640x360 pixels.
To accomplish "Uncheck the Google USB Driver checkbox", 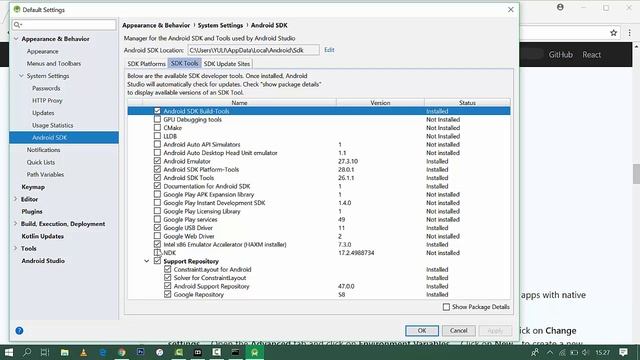I will 157,228.
